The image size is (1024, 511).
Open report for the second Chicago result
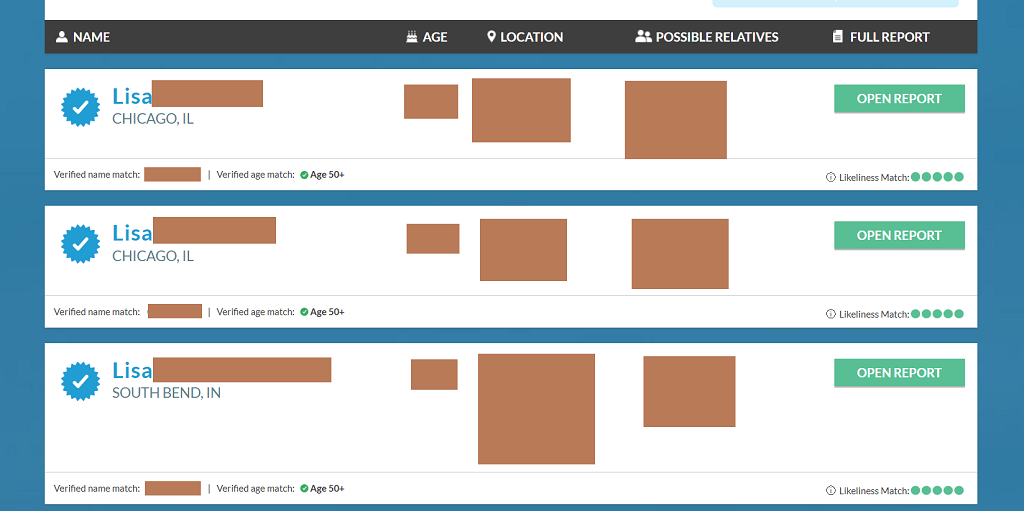point(899,236)
